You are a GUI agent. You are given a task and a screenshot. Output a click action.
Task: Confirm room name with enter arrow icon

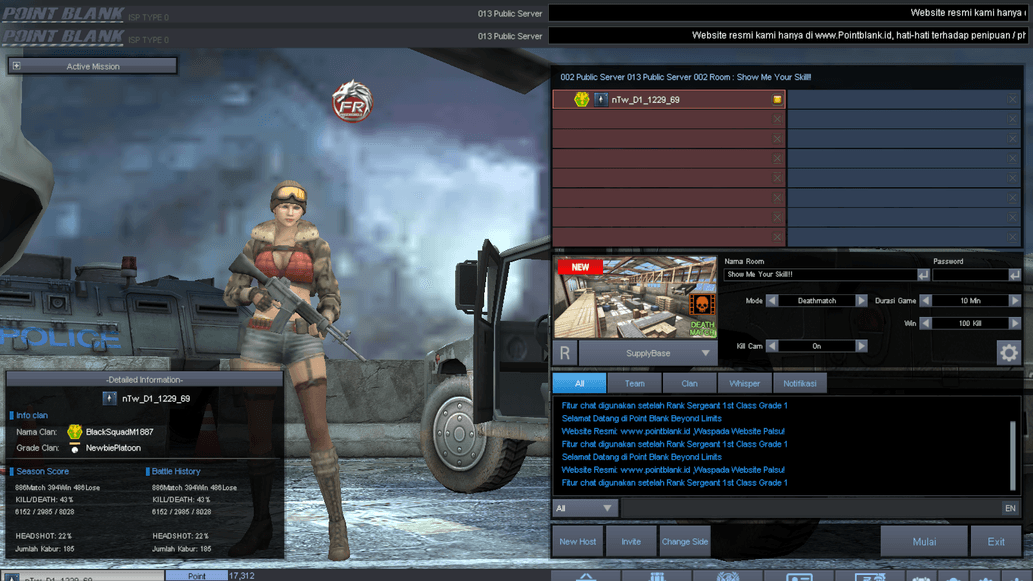coord(923,275)
